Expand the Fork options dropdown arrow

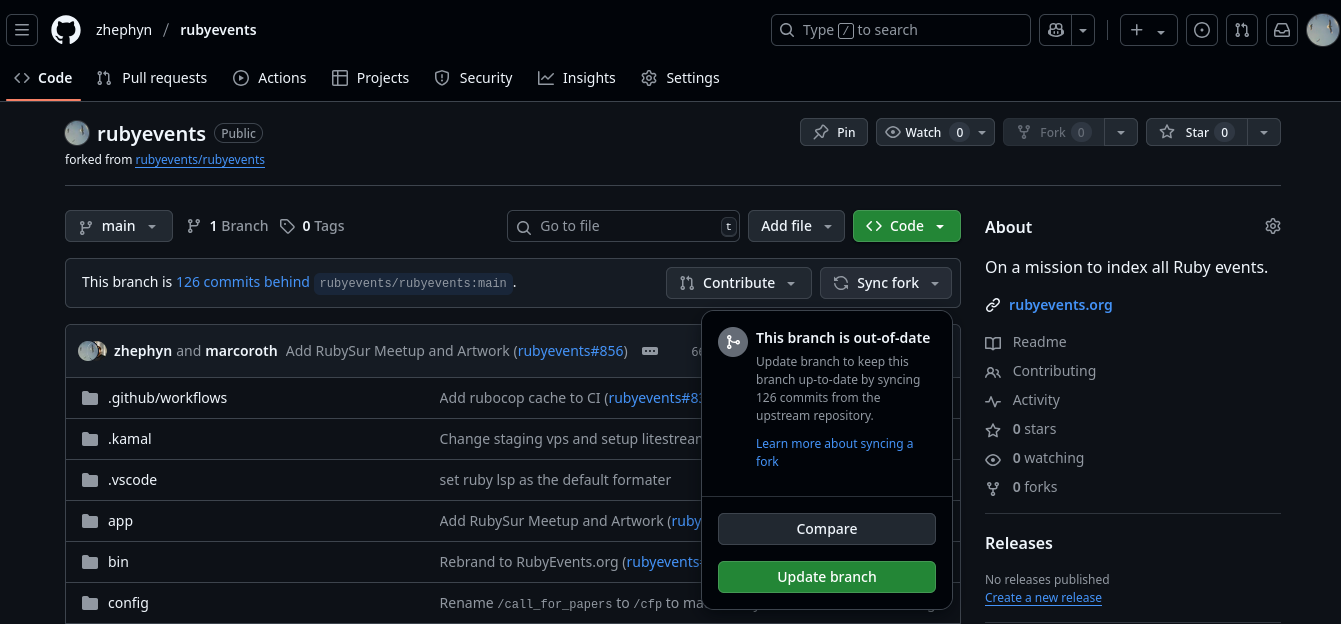1121,132
